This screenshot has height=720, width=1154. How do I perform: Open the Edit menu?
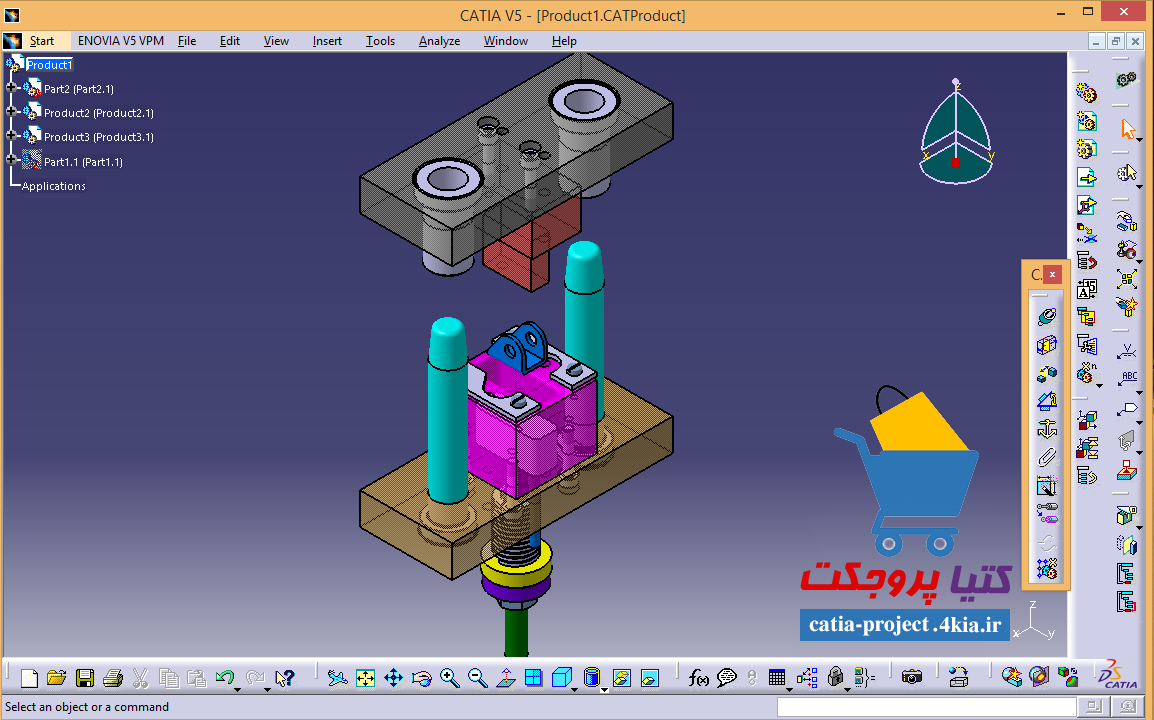click(230, 40)
